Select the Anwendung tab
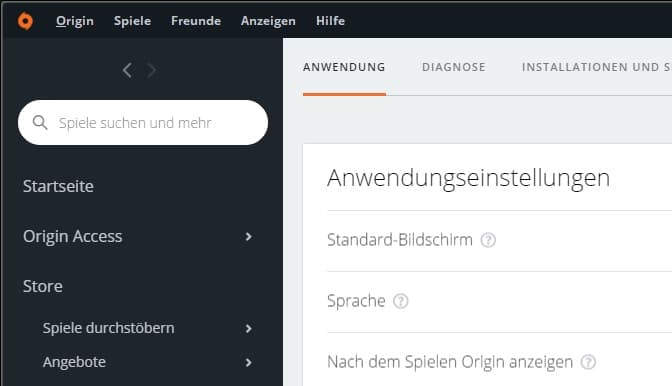Viewport: 672px width, 386px height. pos(344,67)
